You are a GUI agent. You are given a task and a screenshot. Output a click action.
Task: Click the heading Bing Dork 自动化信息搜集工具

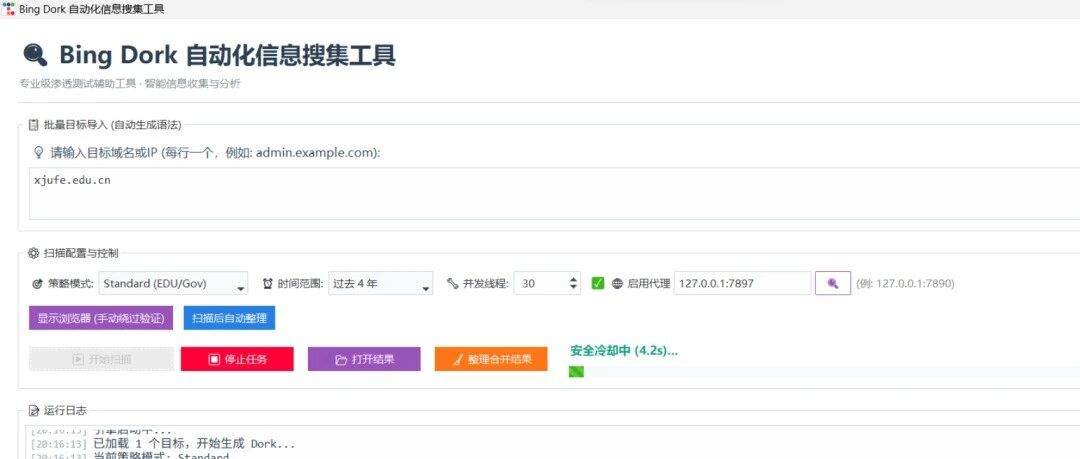click(x=227, y=54)
